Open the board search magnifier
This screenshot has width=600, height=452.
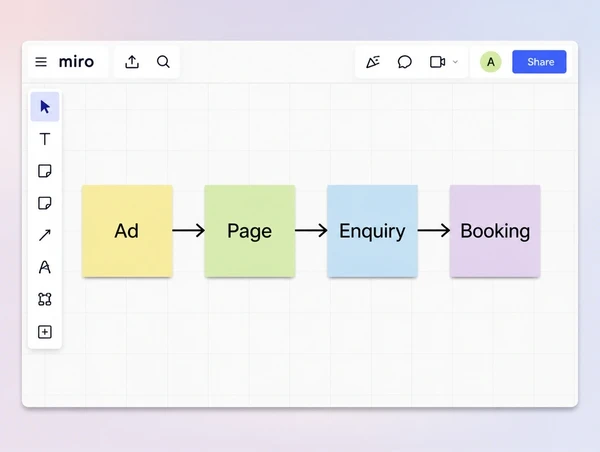coord(163,62)
